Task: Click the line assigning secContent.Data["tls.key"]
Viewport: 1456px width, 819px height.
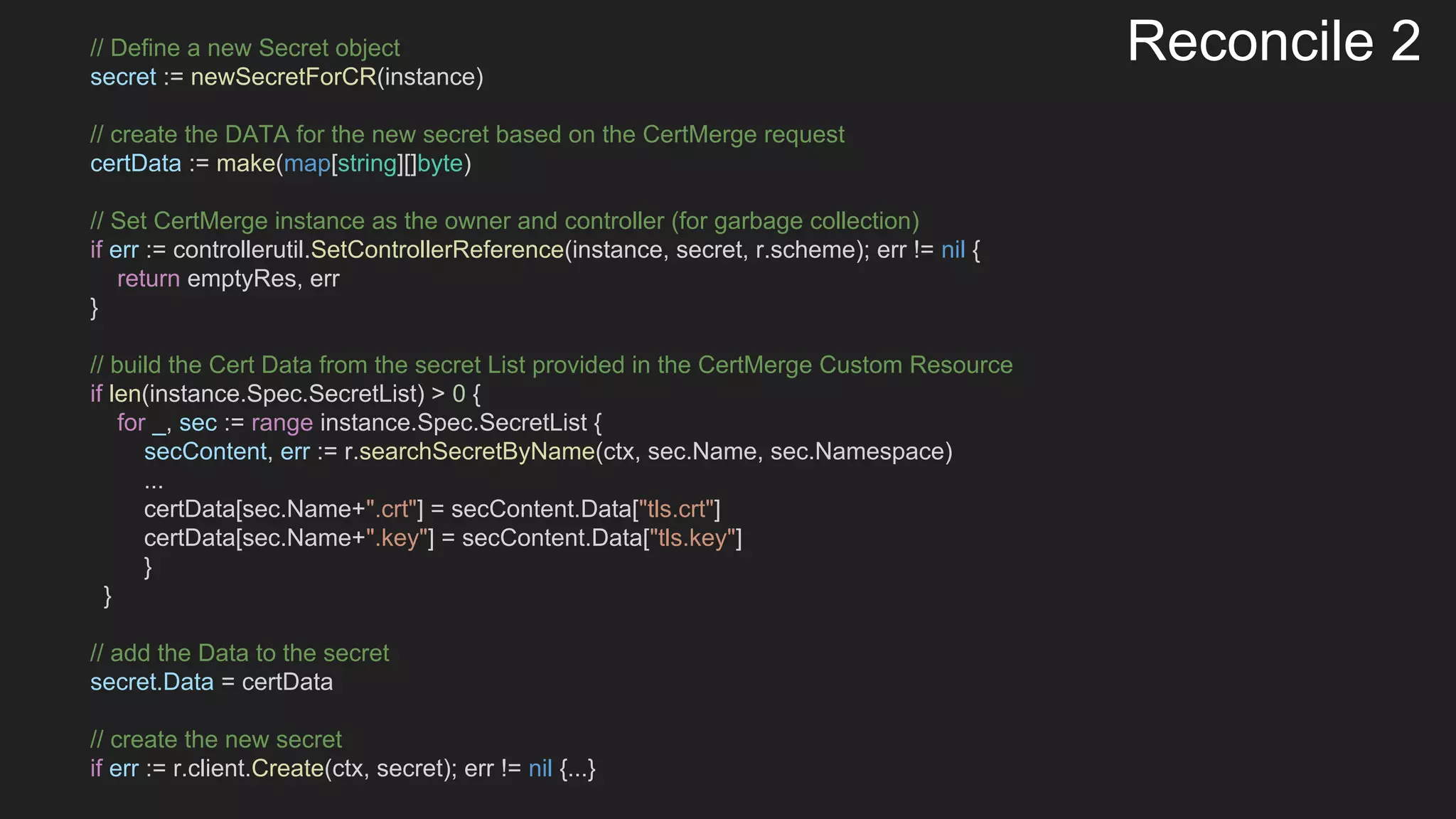Action: coord(443,538)
